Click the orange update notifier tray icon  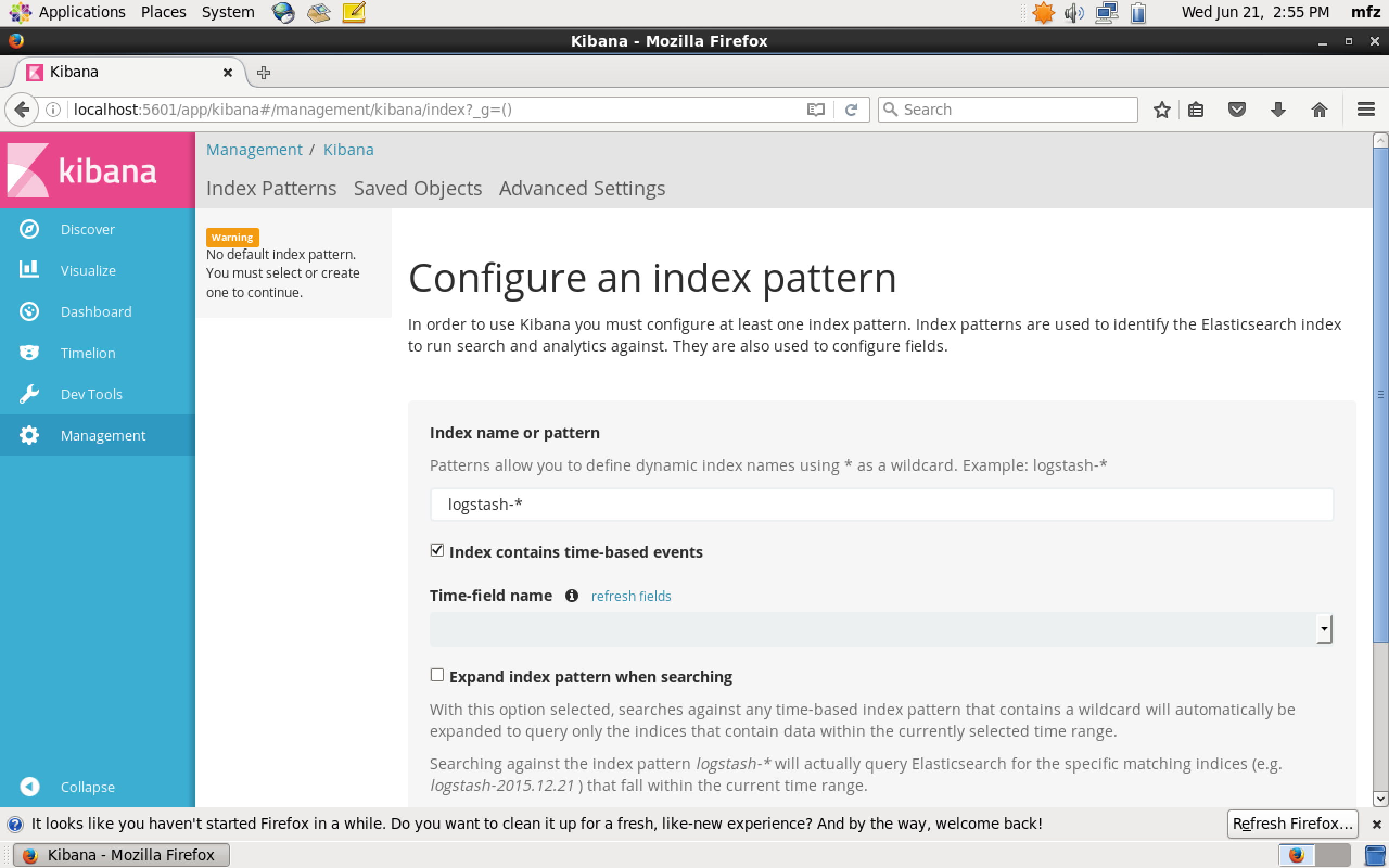pos(1043,12)
